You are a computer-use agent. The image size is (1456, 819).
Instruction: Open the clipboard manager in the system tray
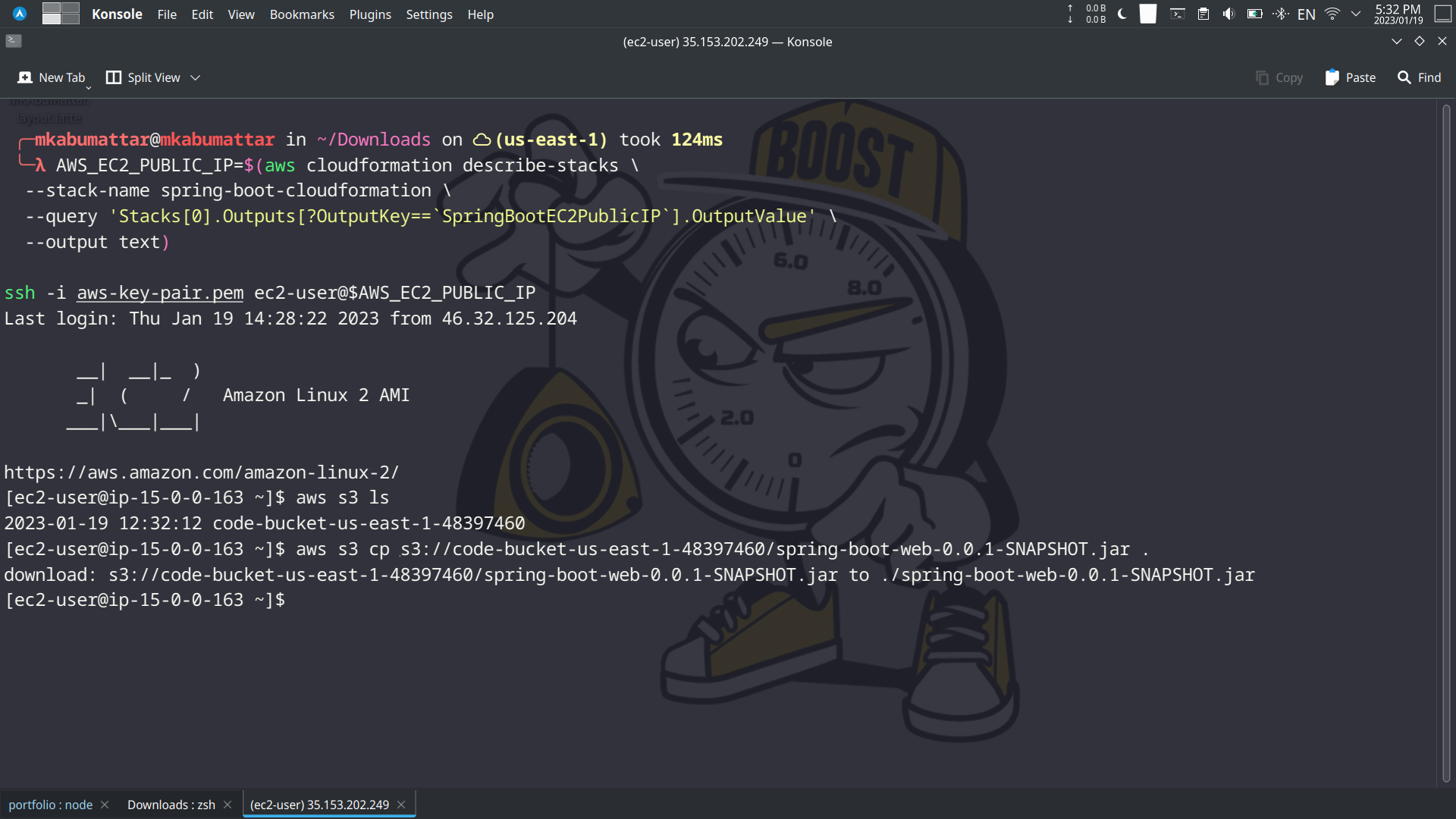(x=1203, y=14)
